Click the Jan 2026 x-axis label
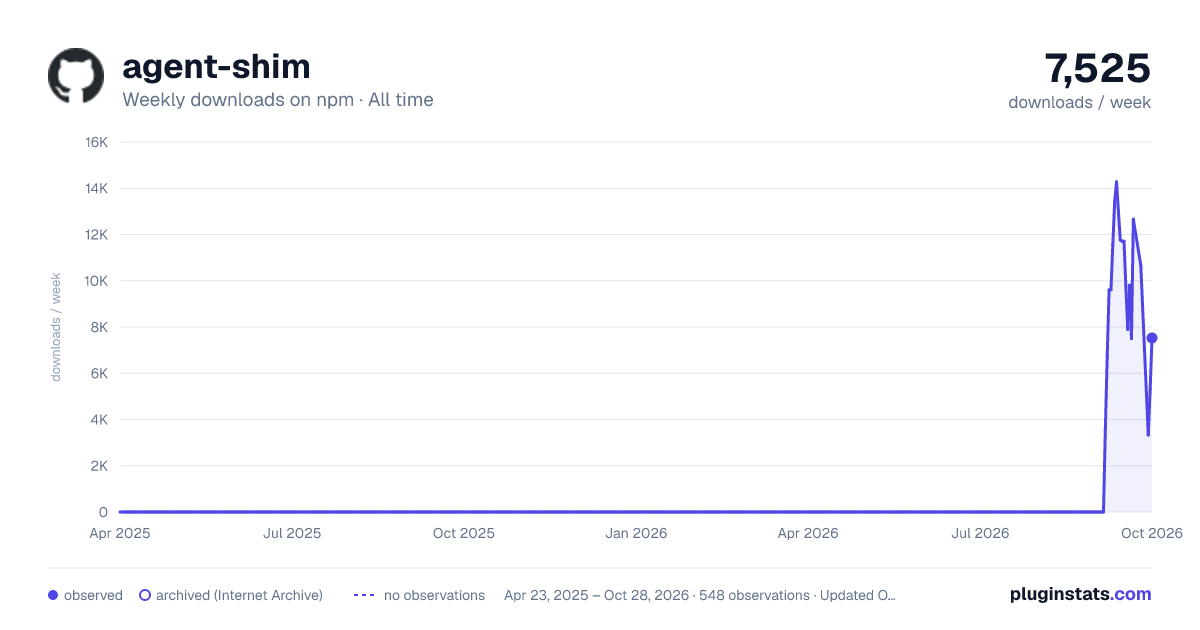This screenshot has width=1200, height=630. pyautogui.click(x=637, y=533)
